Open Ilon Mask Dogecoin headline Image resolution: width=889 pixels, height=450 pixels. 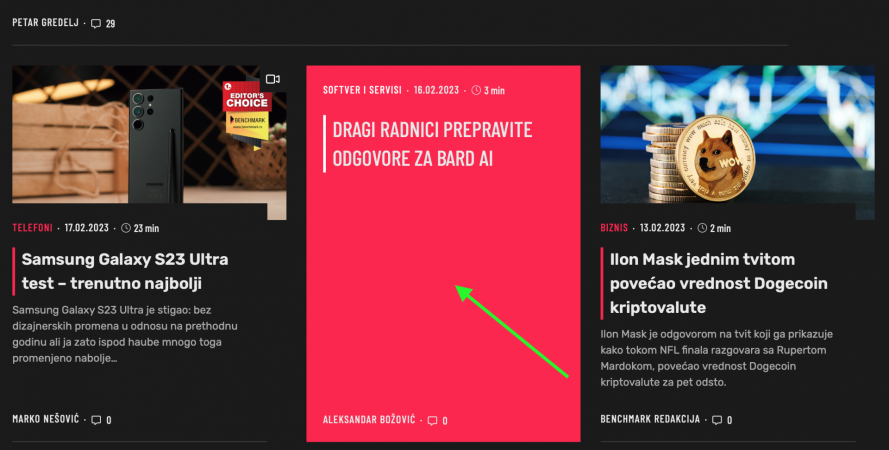tap(718, 283)
